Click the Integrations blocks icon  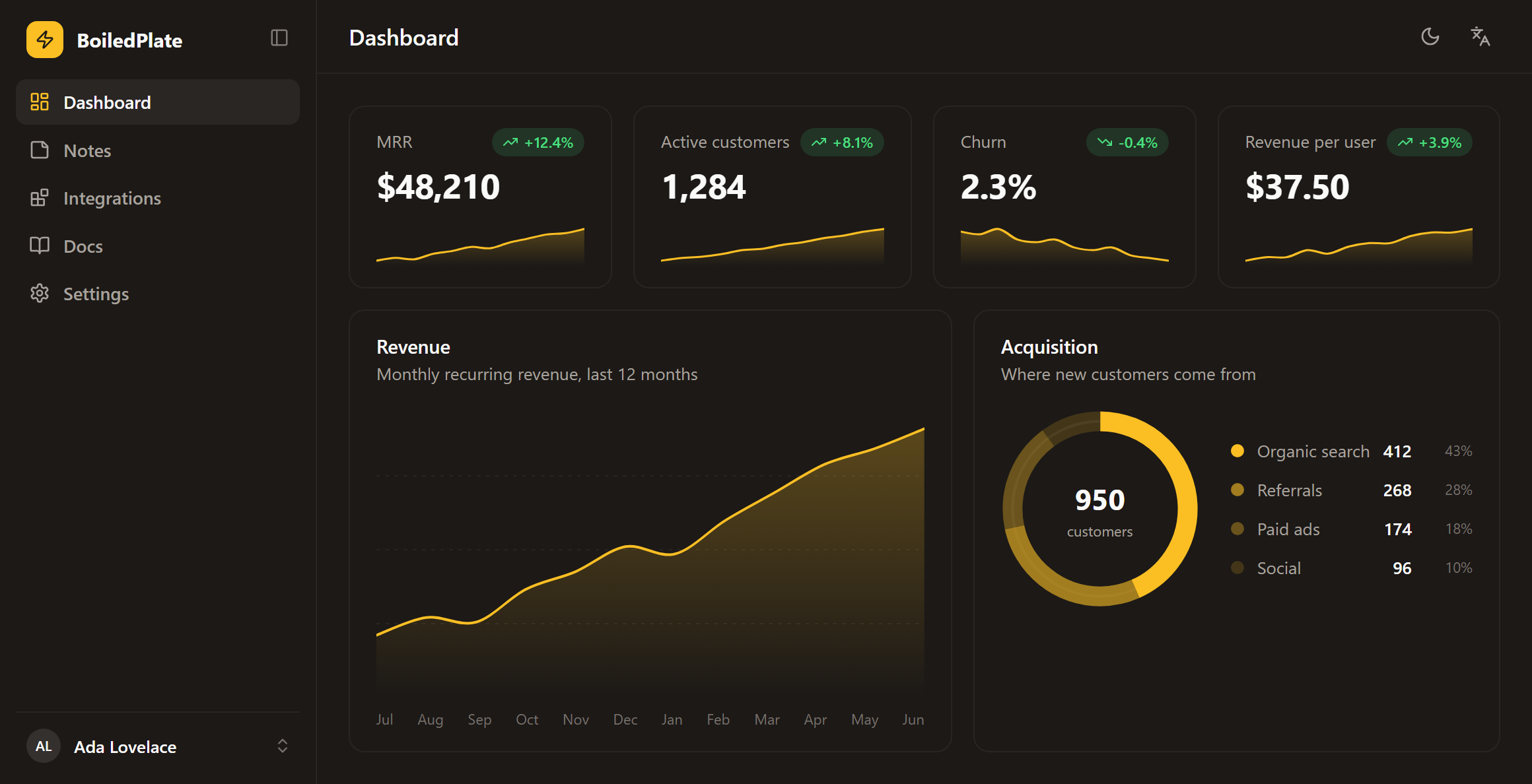coord(40,198)
